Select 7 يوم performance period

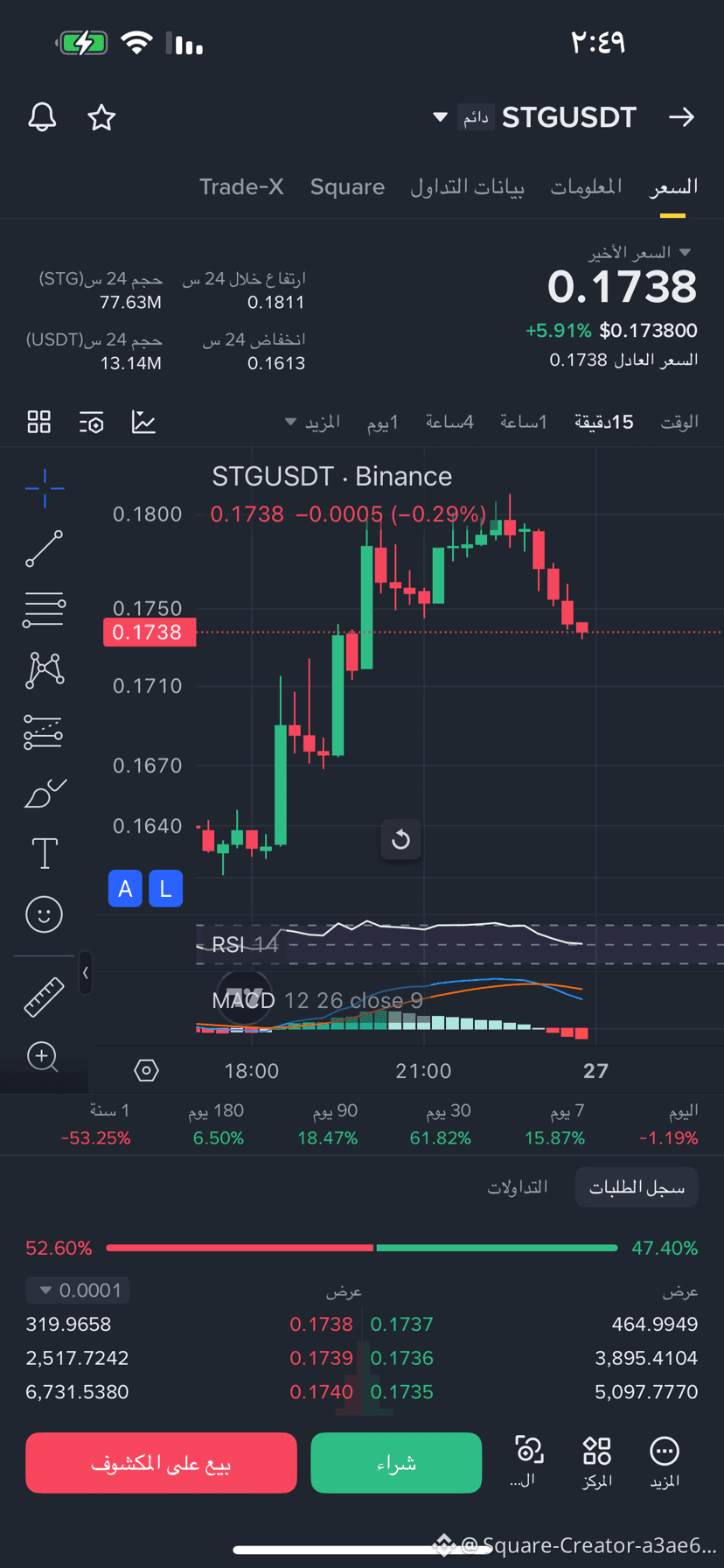554,1124
